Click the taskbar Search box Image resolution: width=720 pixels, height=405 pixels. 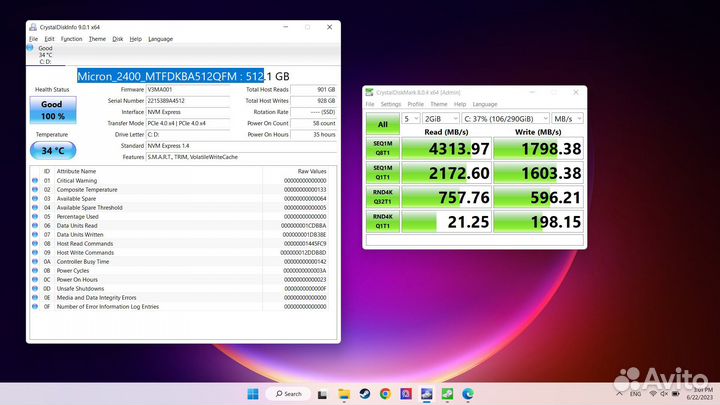coord(288,394)
